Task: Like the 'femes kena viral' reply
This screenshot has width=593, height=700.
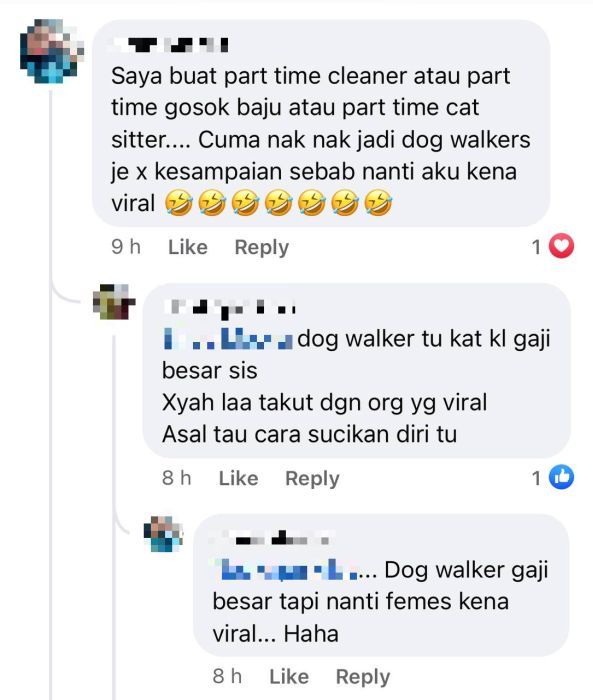Action: tap(289, 677)
